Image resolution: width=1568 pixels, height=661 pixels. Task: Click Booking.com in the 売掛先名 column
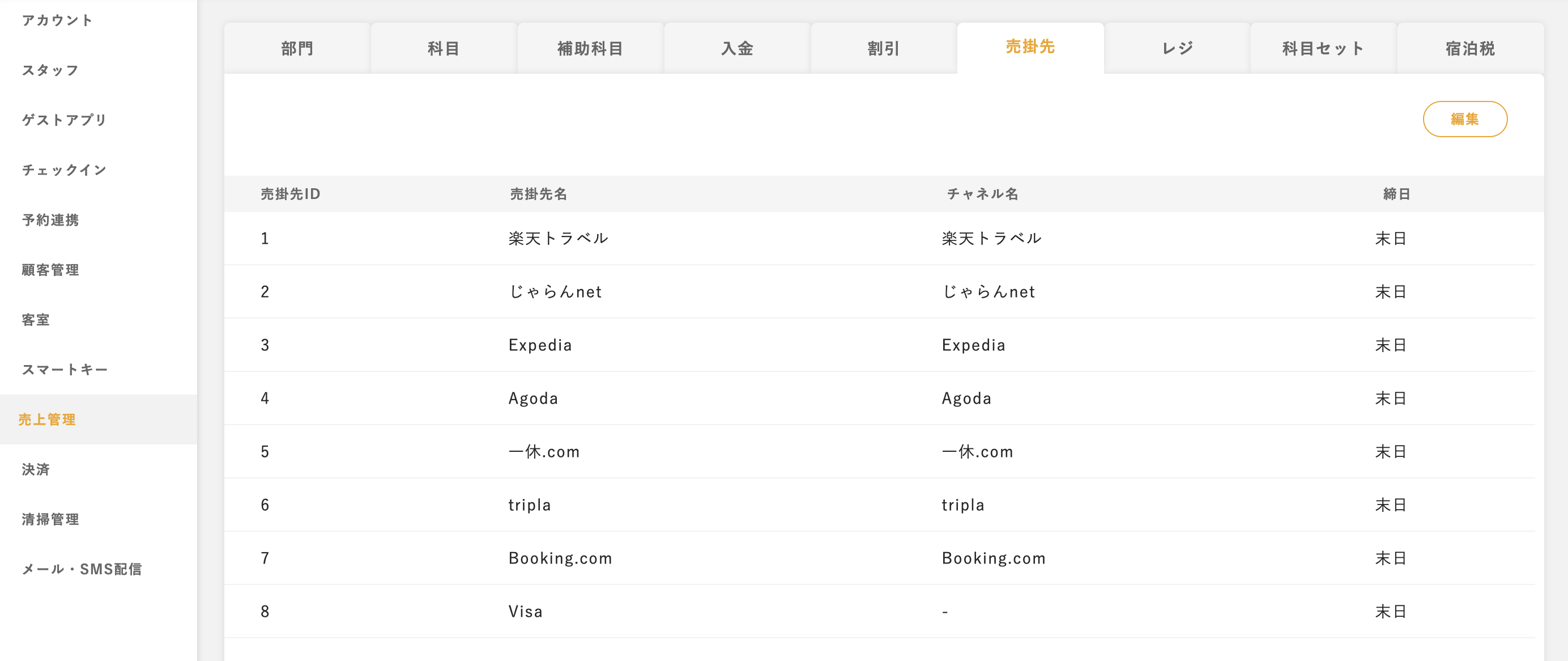tap(561, 558)
